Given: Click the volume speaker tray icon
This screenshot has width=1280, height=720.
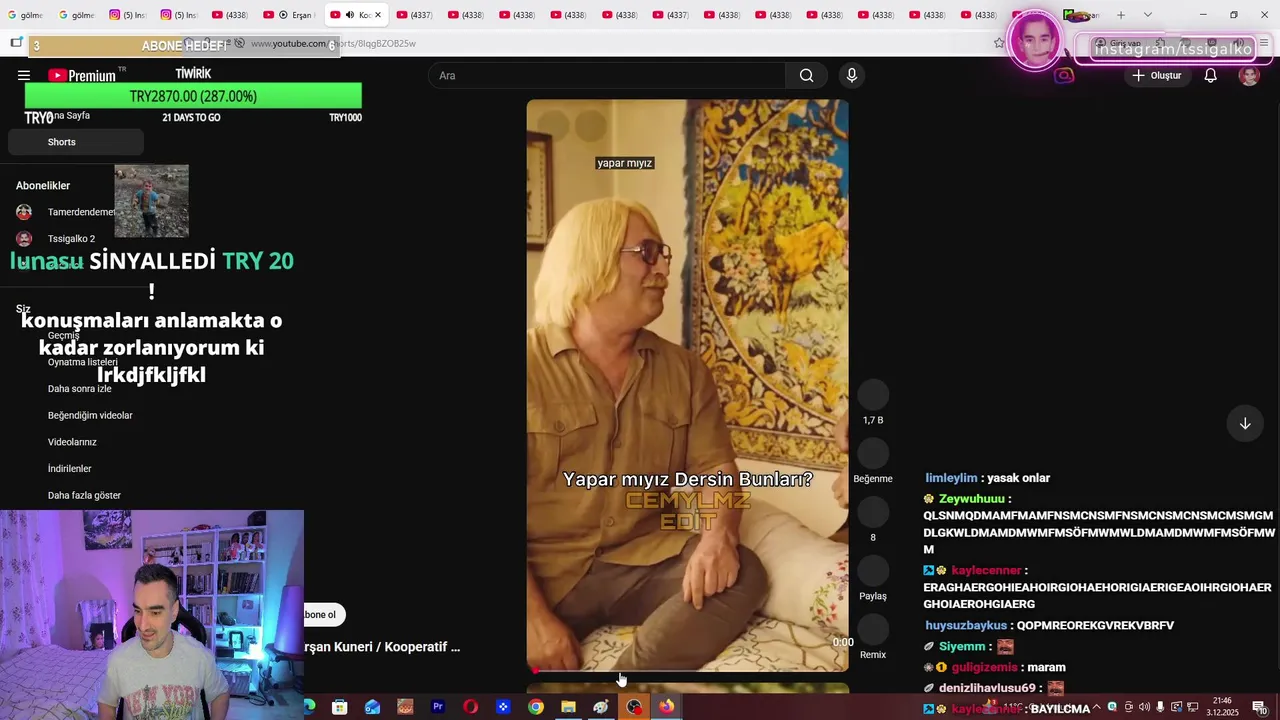Looking at the screenshot, I should [1144, 707].
